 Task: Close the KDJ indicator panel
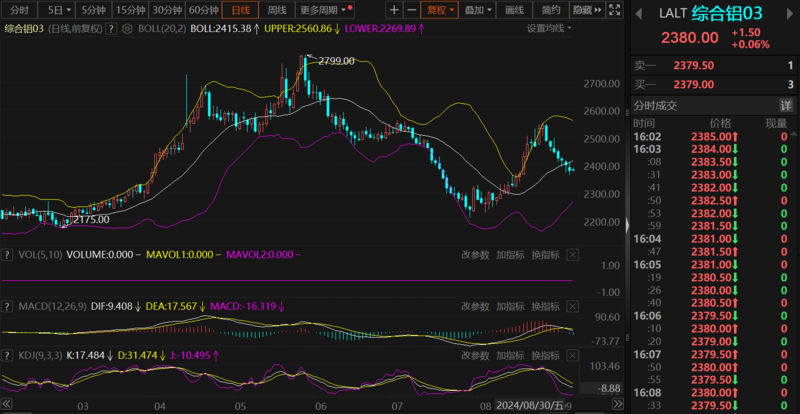coord(572,354)
